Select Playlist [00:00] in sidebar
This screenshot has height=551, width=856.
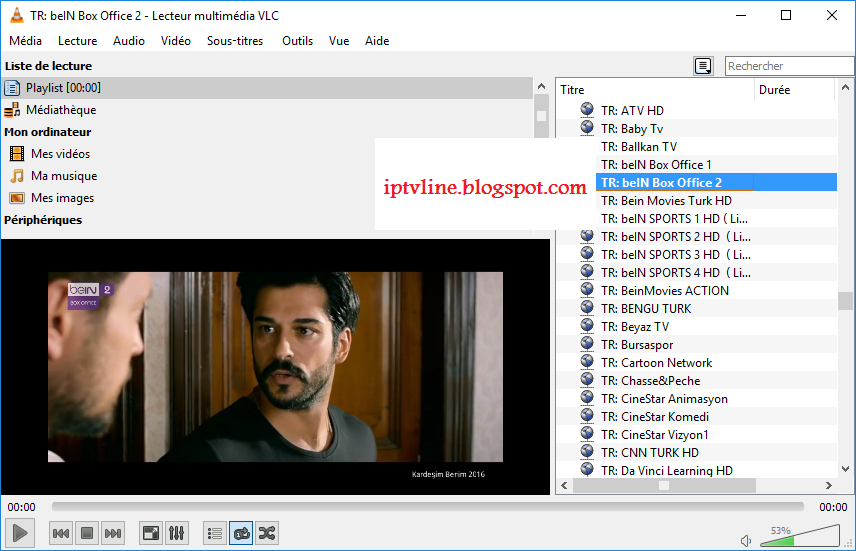click(x=267, y=88)
